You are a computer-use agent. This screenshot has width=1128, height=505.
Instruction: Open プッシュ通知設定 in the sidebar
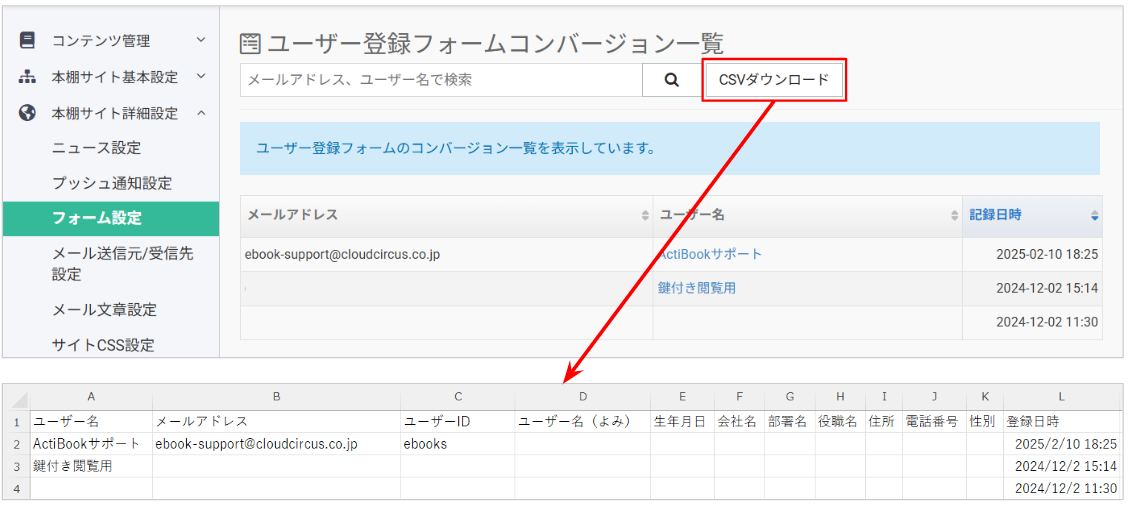[112, 183]
